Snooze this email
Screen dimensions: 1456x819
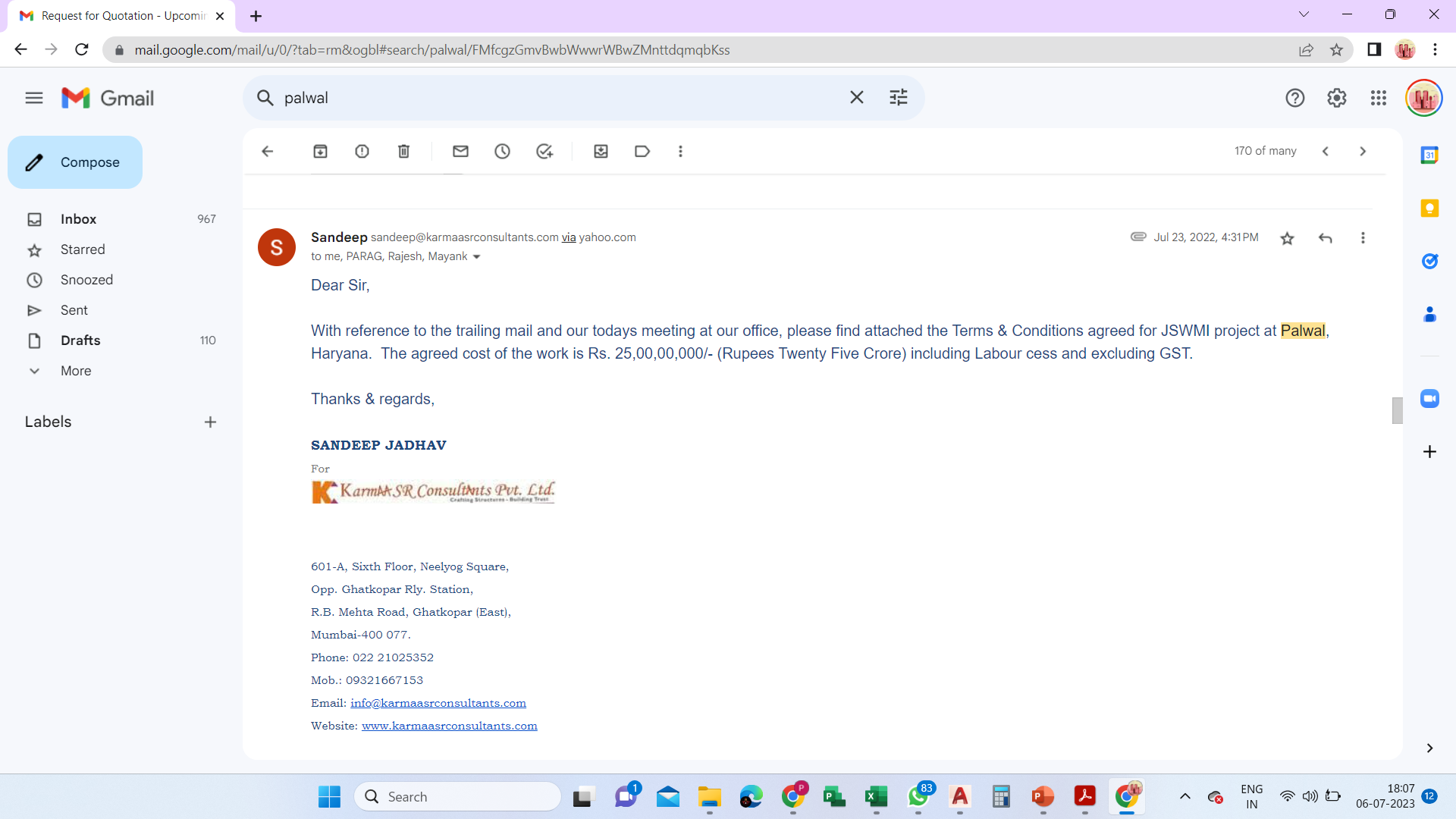502,152
